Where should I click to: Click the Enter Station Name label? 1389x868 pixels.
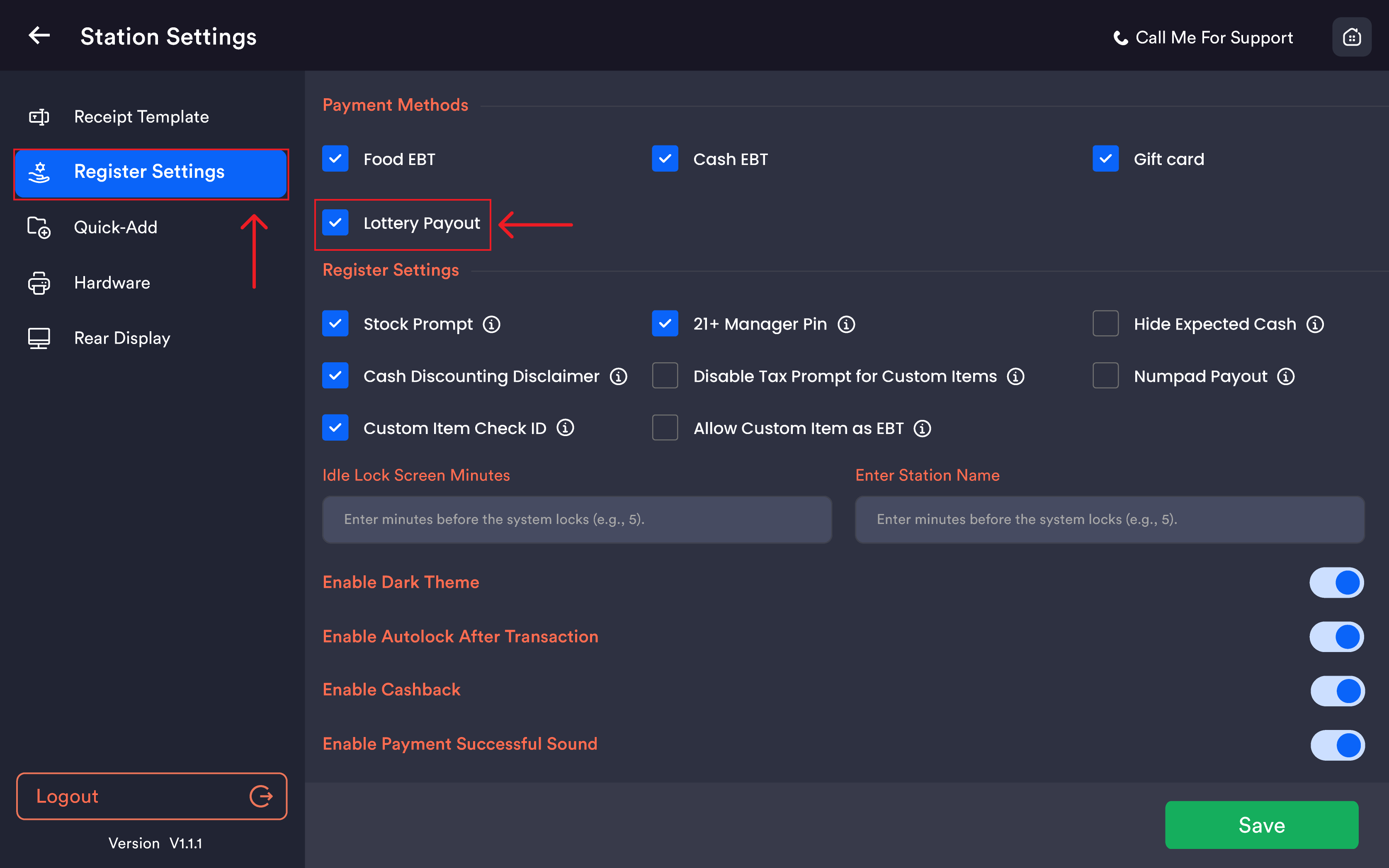928,475
